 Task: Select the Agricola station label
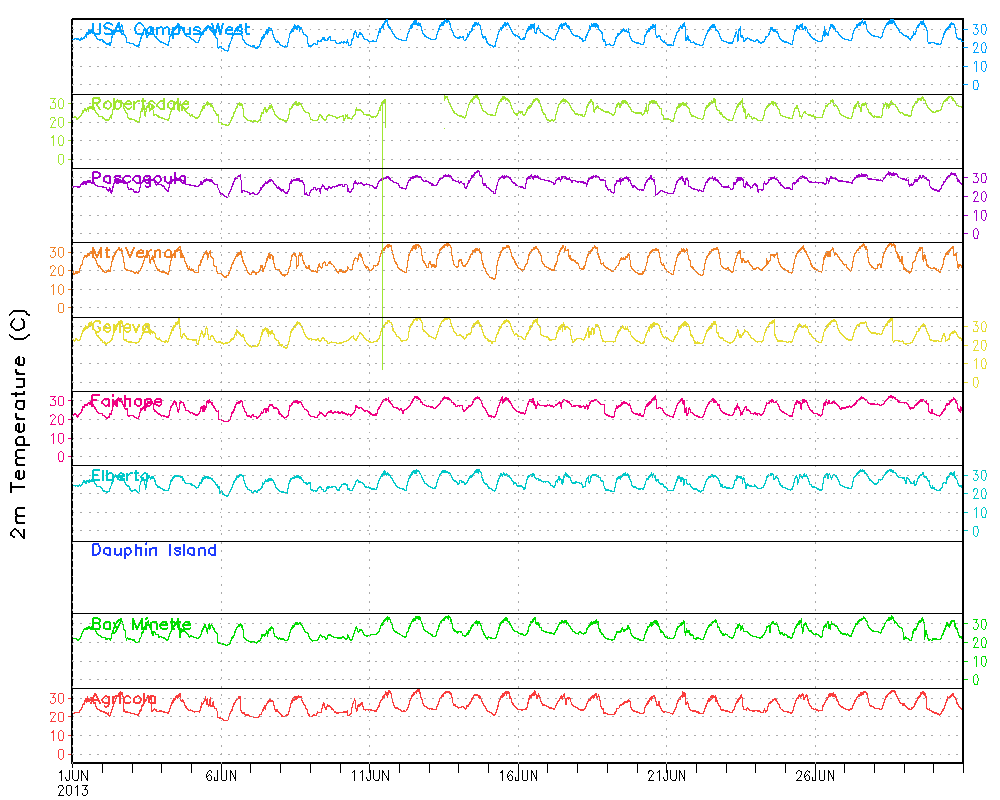pyautogui.click(x=123, y=698)
